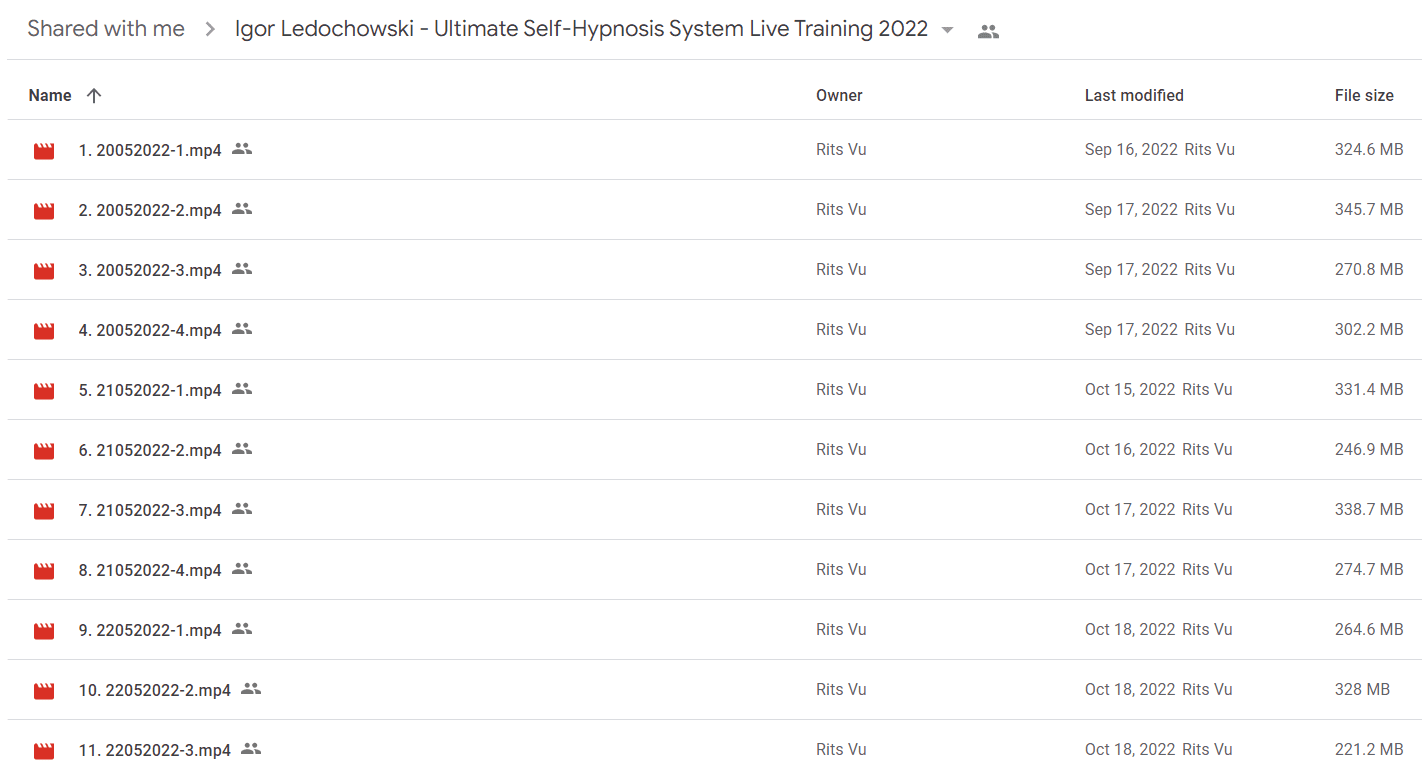Click the video icon for 3. 20052022-3.mp4
This screenshot has width=1422, height=774.
click(x=44, y=271)
